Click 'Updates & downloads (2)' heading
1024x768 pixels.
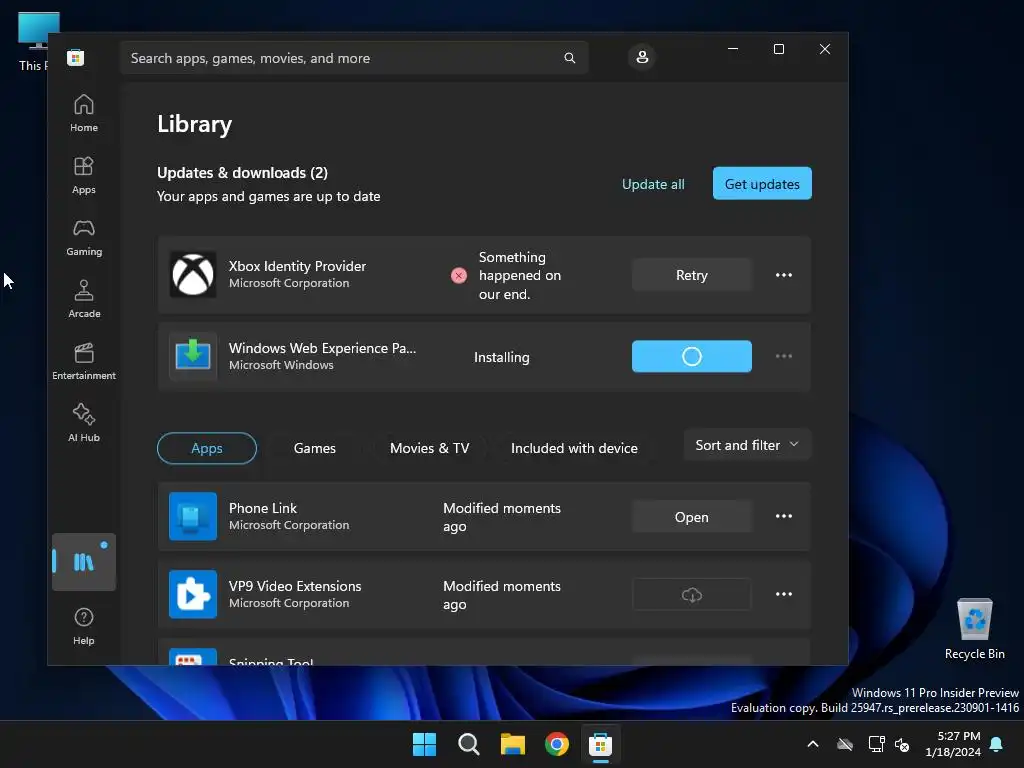[242, 173]
